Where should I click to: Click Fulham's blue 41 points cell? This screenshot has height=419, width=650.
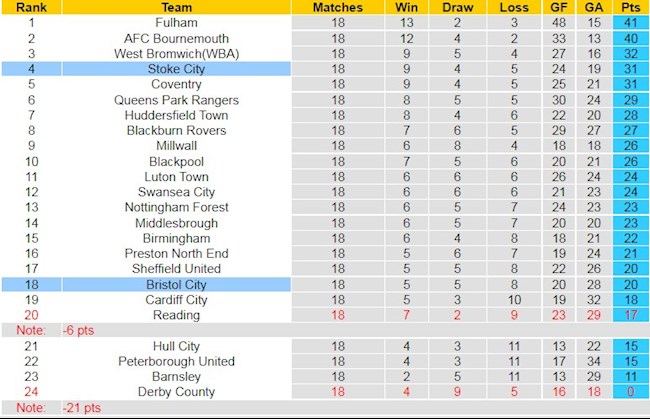coord(630,23)
